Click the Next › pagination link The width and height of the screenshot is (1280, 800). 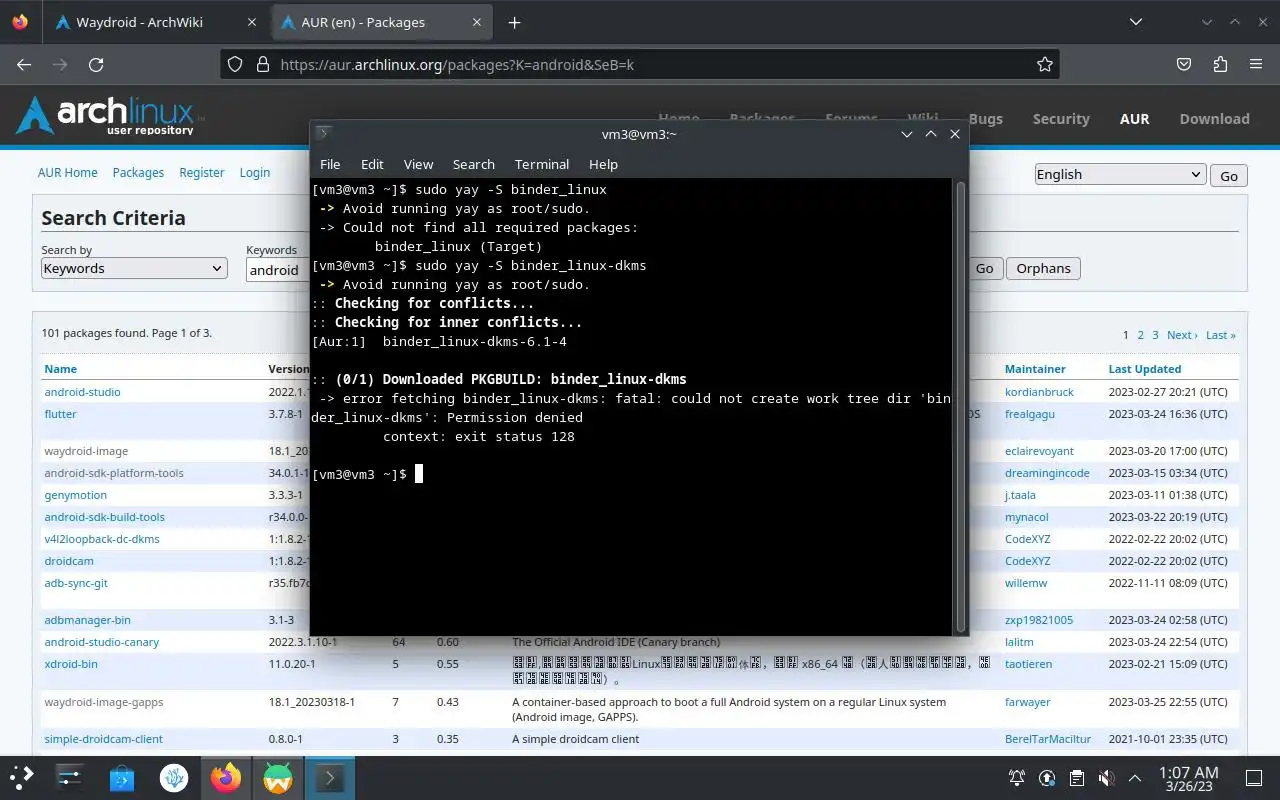click(1182, 335)
